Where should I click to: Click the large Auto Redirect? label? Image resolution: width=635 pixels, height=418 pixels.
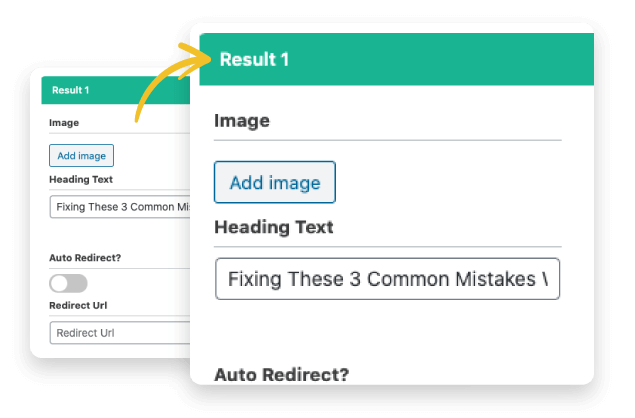(x=281, y=374)
